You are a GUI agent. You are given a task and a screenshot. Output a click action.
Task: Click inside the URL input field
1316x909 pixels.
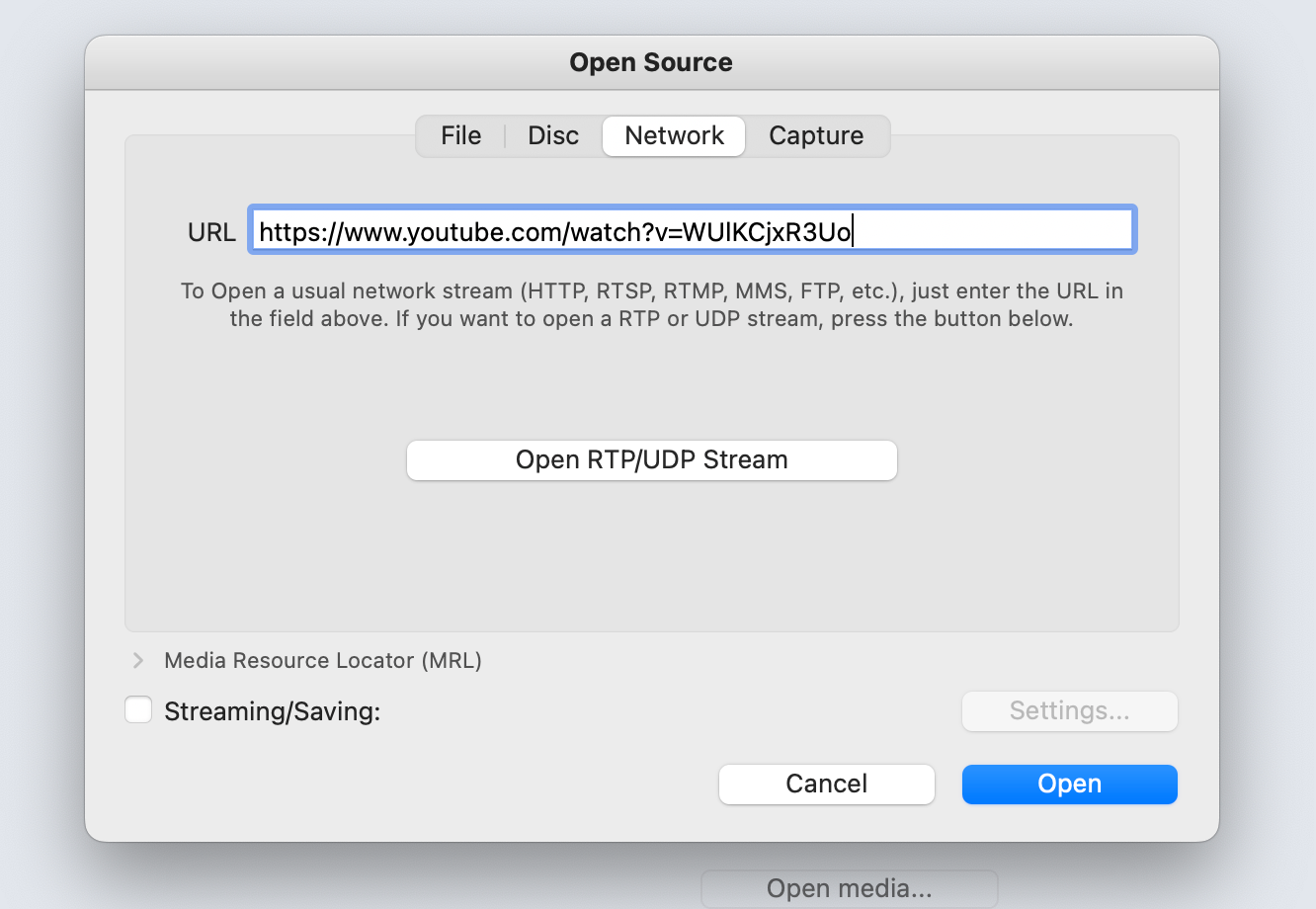click(x=692, y=230)
